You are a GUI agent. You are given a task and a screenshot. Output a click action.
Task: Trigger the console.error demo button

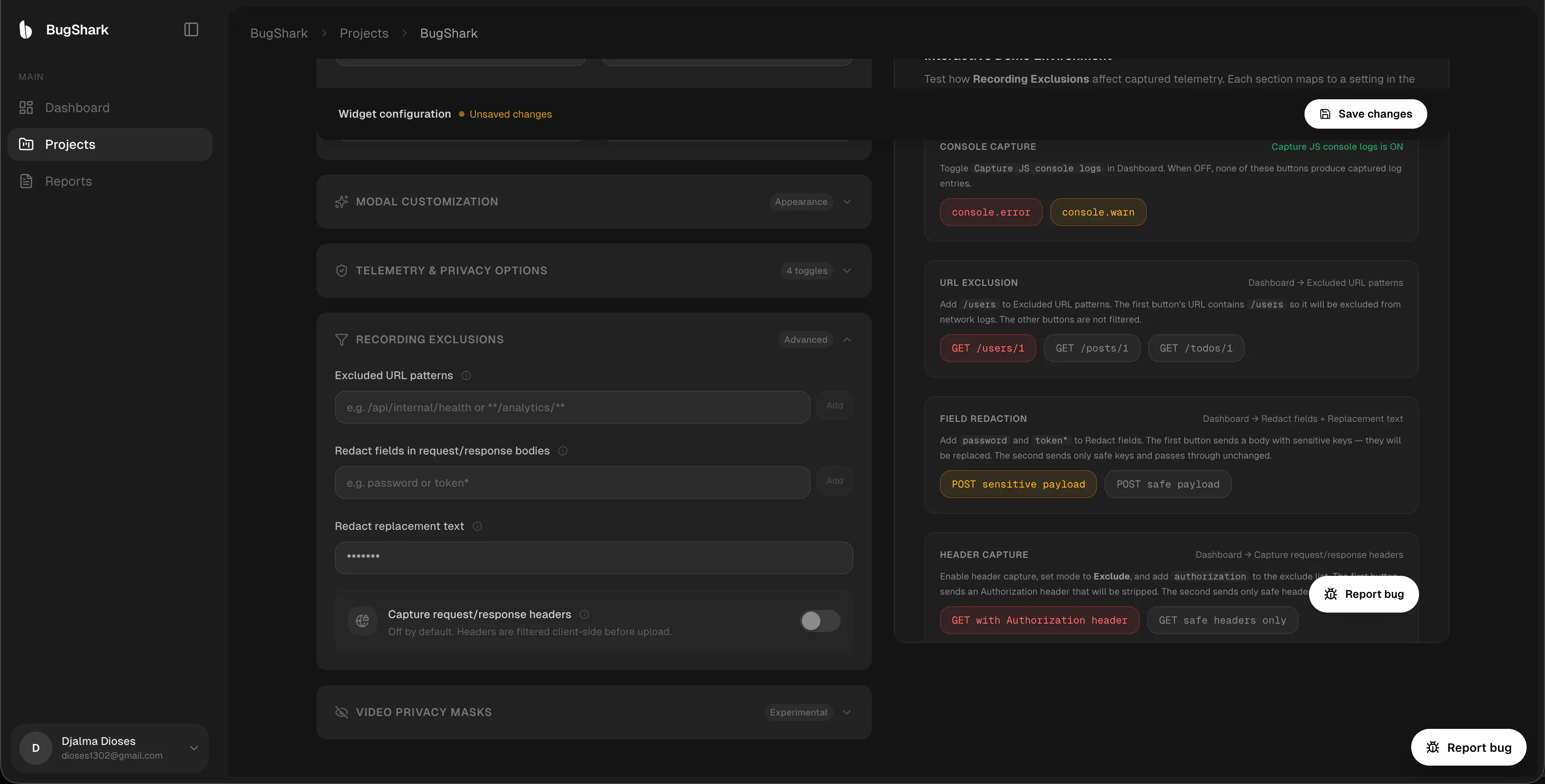(991, 212)
